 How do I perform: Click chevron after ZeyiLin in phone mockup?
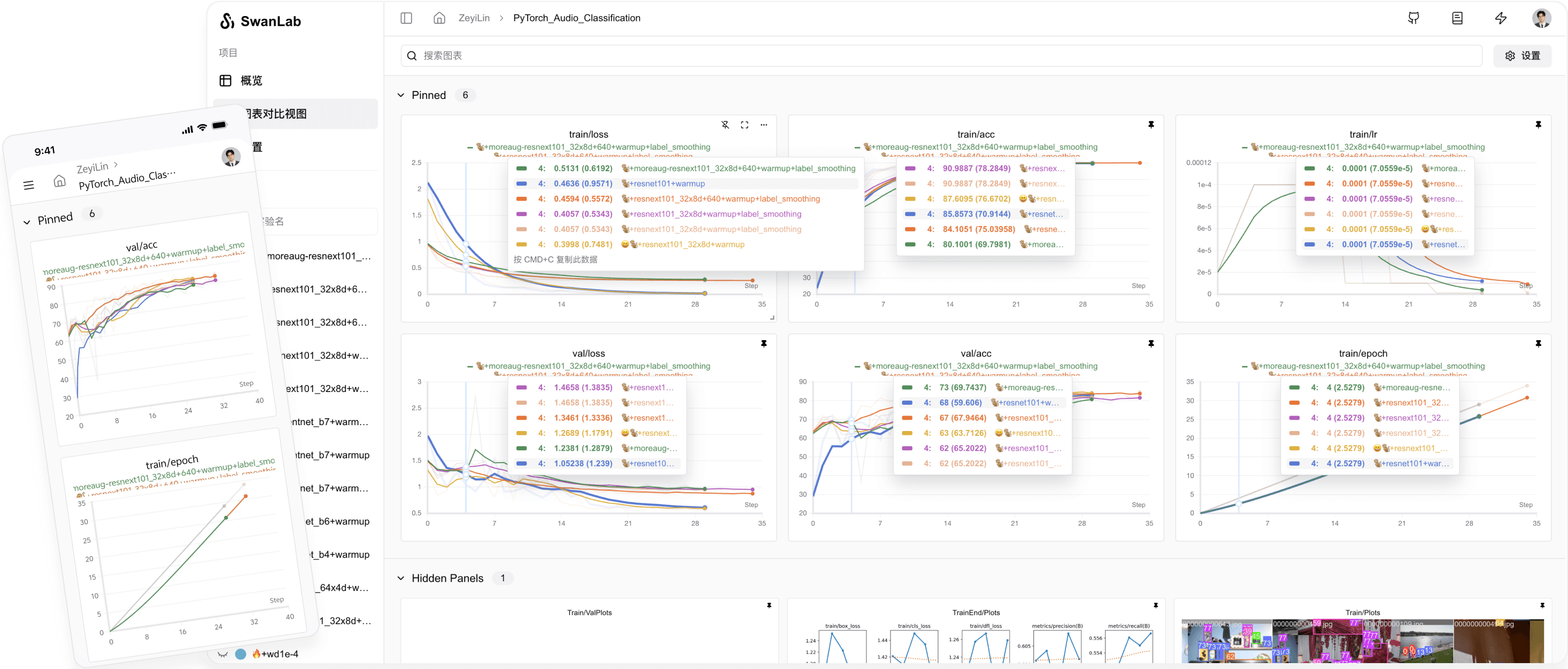tap(115, 164)
